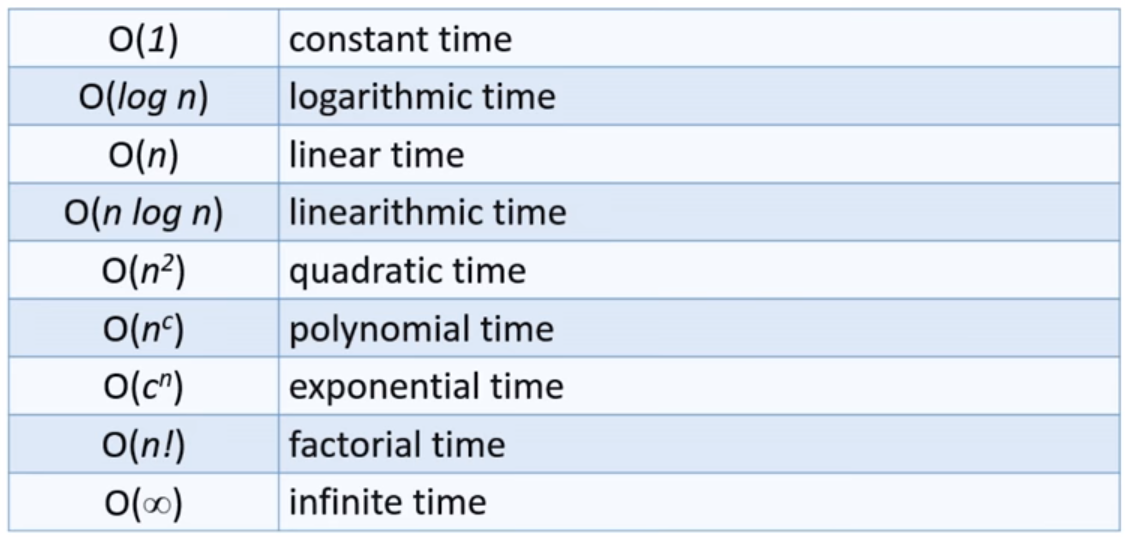Click the O(n) notation cell
Screen dimensions: 1125x537
tap(143, 155)
